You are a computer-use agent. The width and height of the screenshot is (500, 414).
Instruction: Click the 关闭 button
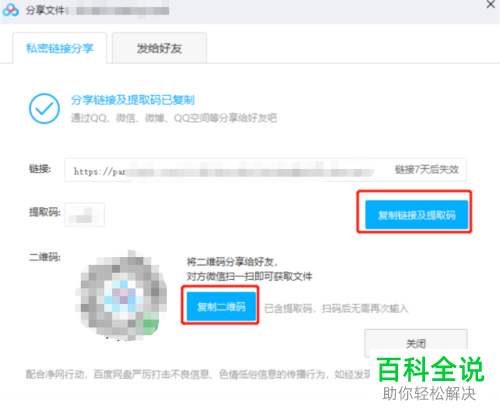tap(416, 343)
